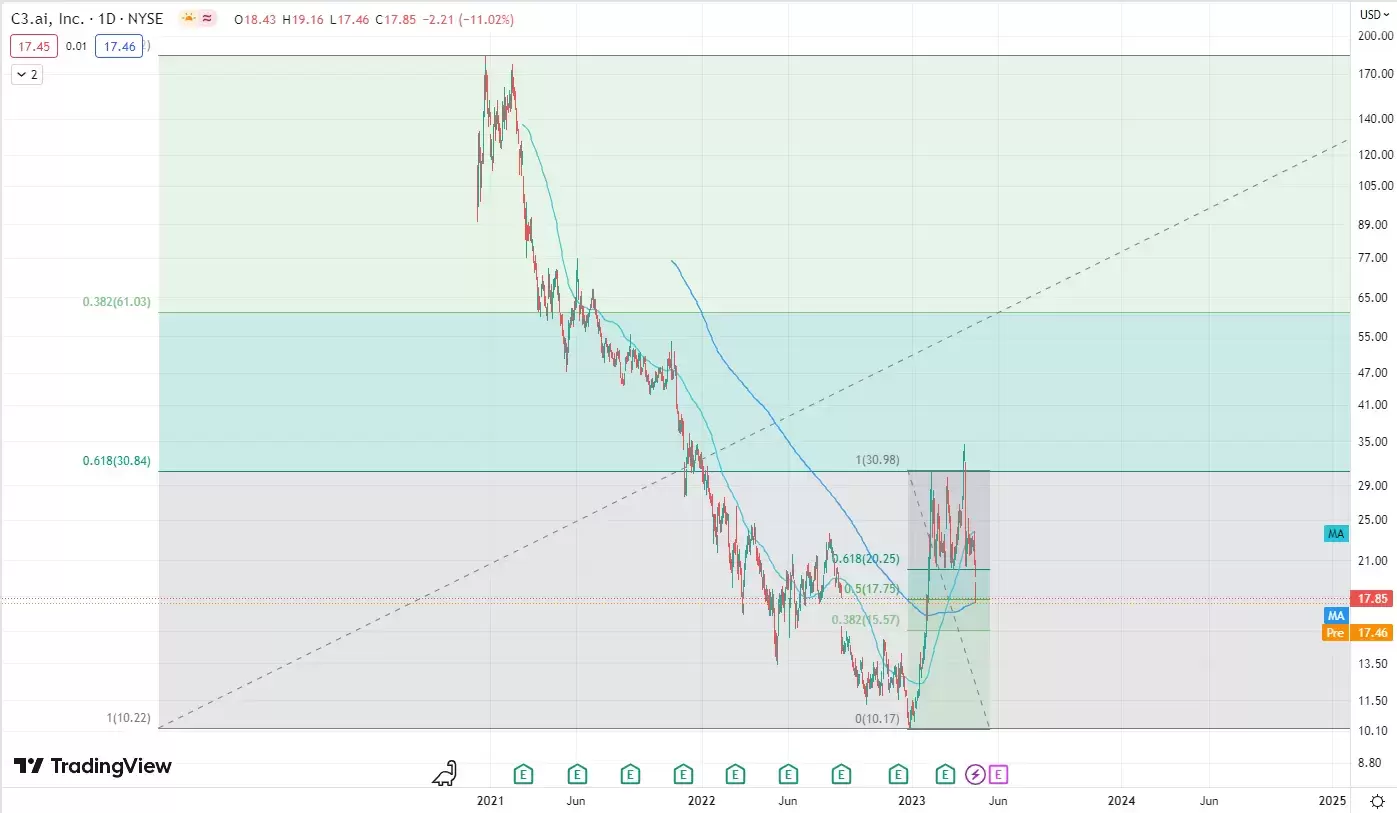Click the change value −2.21 (−11.02%)
The height and width of the screenshot is (813, 1397).
(x=468, y=20)
